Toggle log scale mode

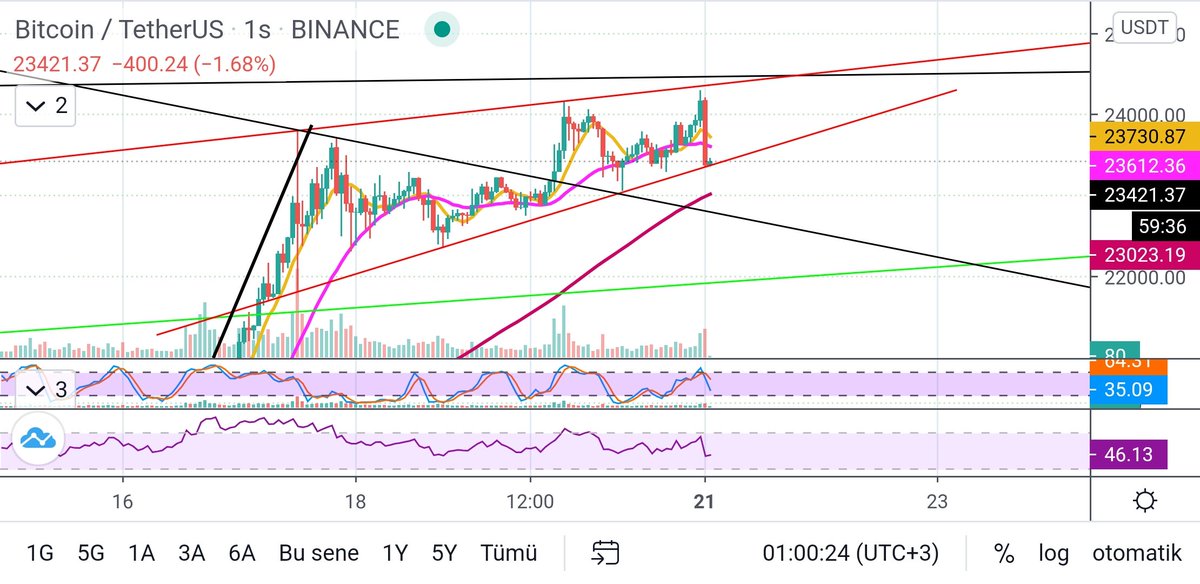point(1053,552)
